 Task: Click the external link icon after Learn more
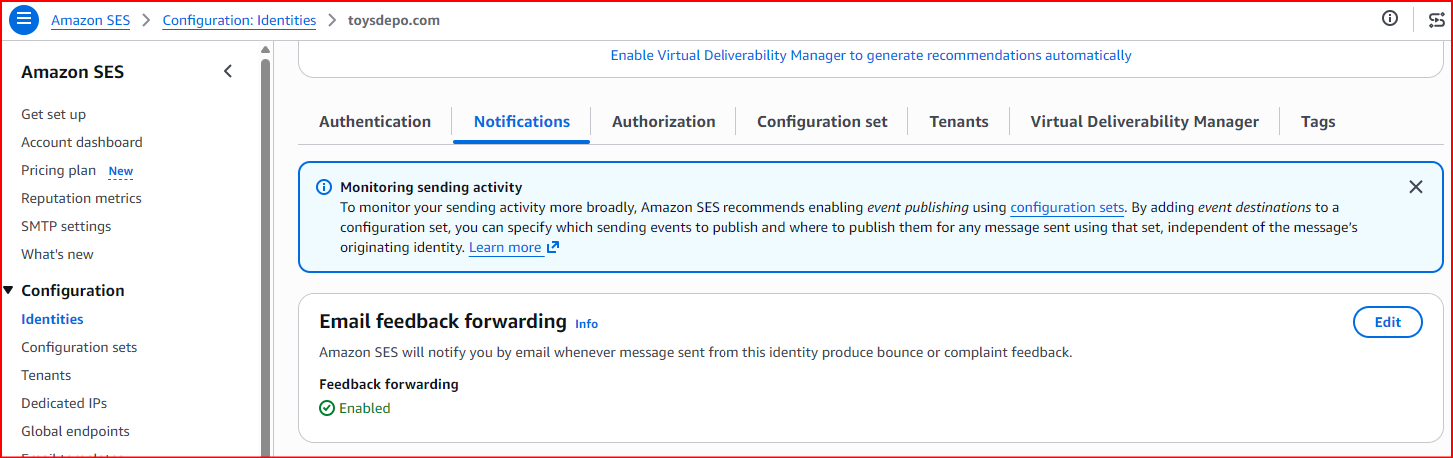point(553,247)
